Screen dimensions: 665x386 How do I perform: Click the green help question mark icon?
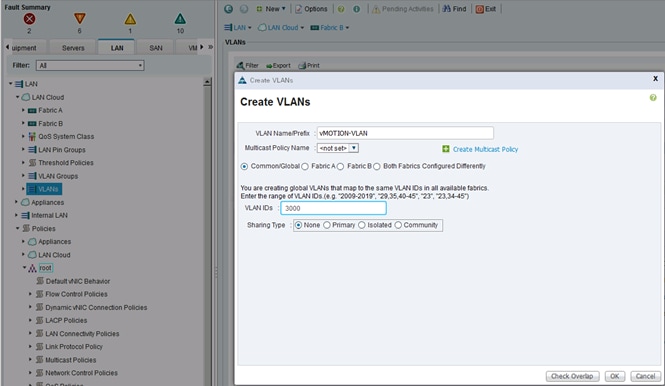tap(653, 98)
